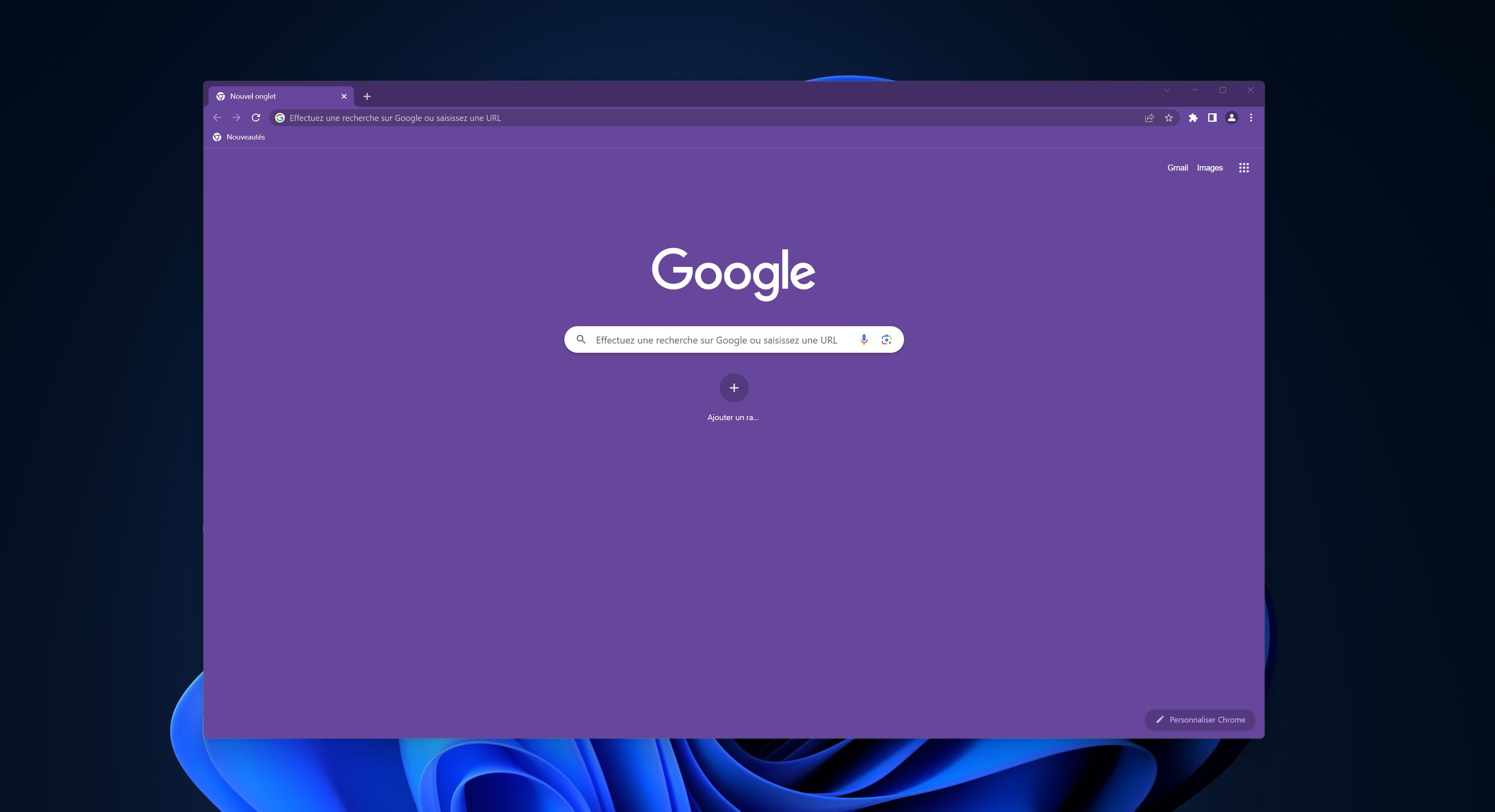The height and width of the screenshot is (812, 1495).
Task: Open the Extensions puzzle icon
Action: click(1193, 117)
